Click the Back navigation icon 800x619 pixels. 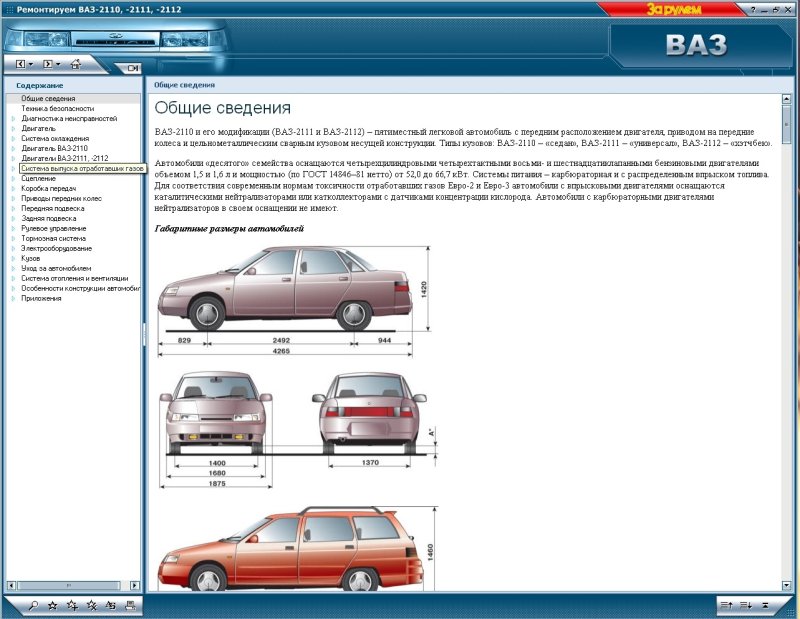(x=20, y=64)
